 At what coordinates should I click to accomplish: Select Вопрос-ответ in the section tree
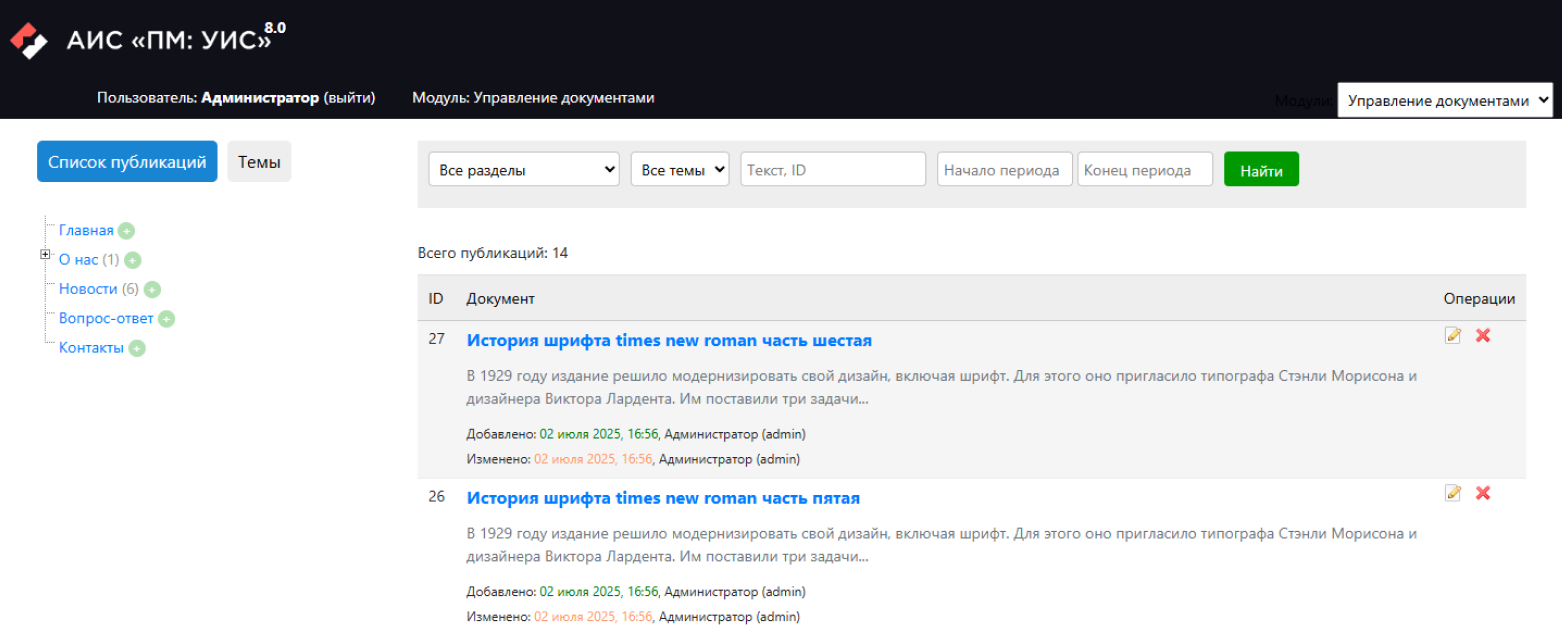(x=106, y=319)
